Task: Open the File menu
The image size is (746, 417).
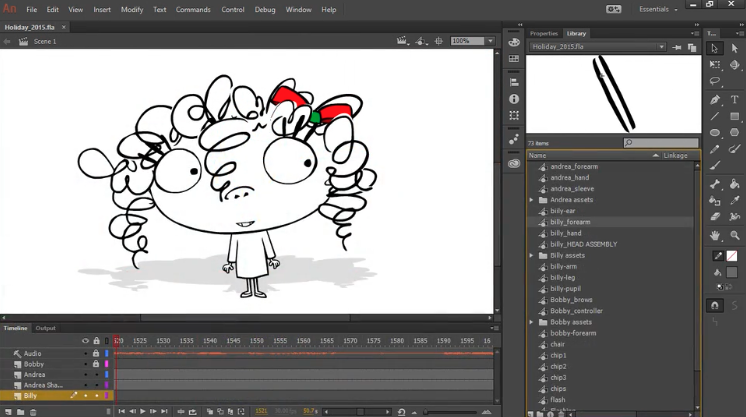Action: pos(31,10)
